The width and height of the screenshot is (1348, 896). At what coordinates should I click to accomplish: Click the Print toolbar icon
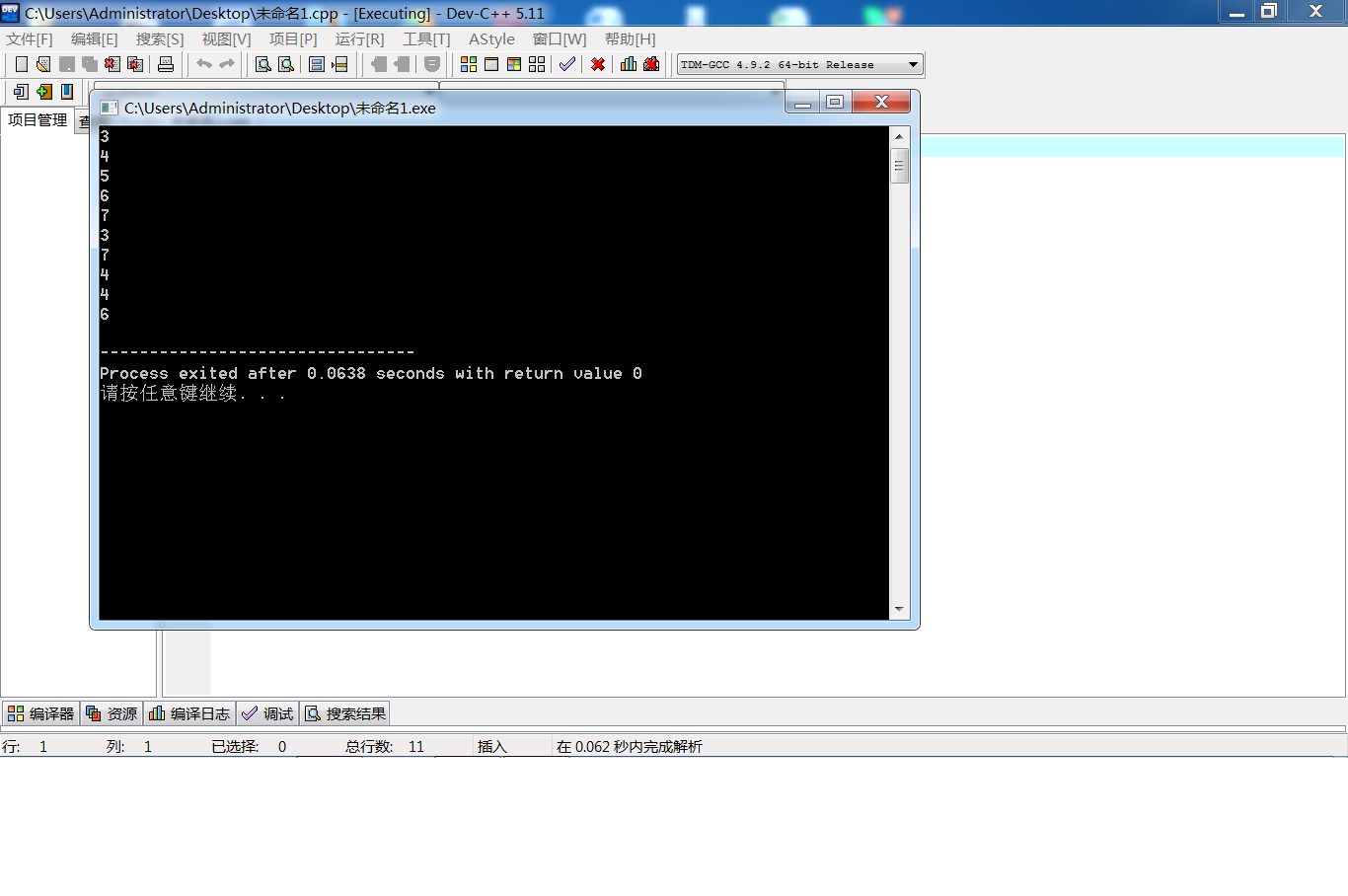coord(166,64)
